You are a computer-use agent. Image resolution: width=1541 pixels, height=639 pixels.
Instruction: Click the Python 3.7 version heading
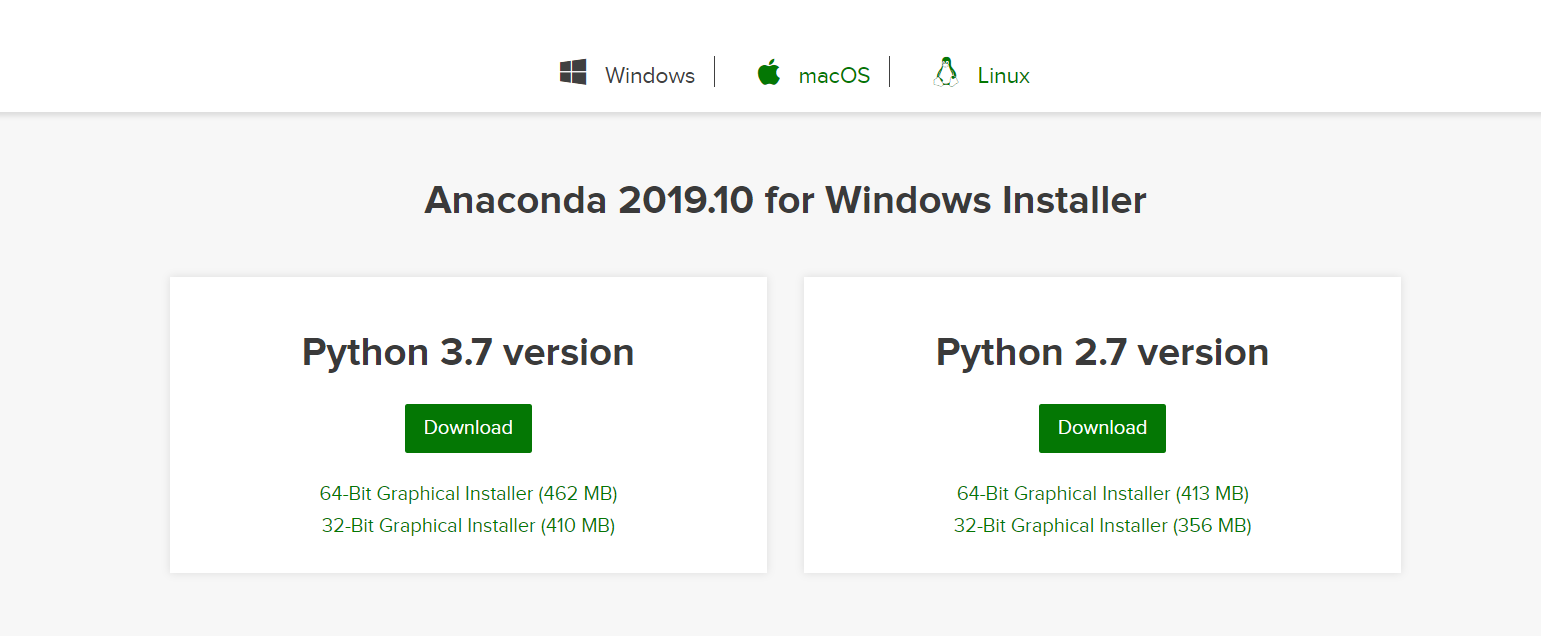[x=468, y=353]
